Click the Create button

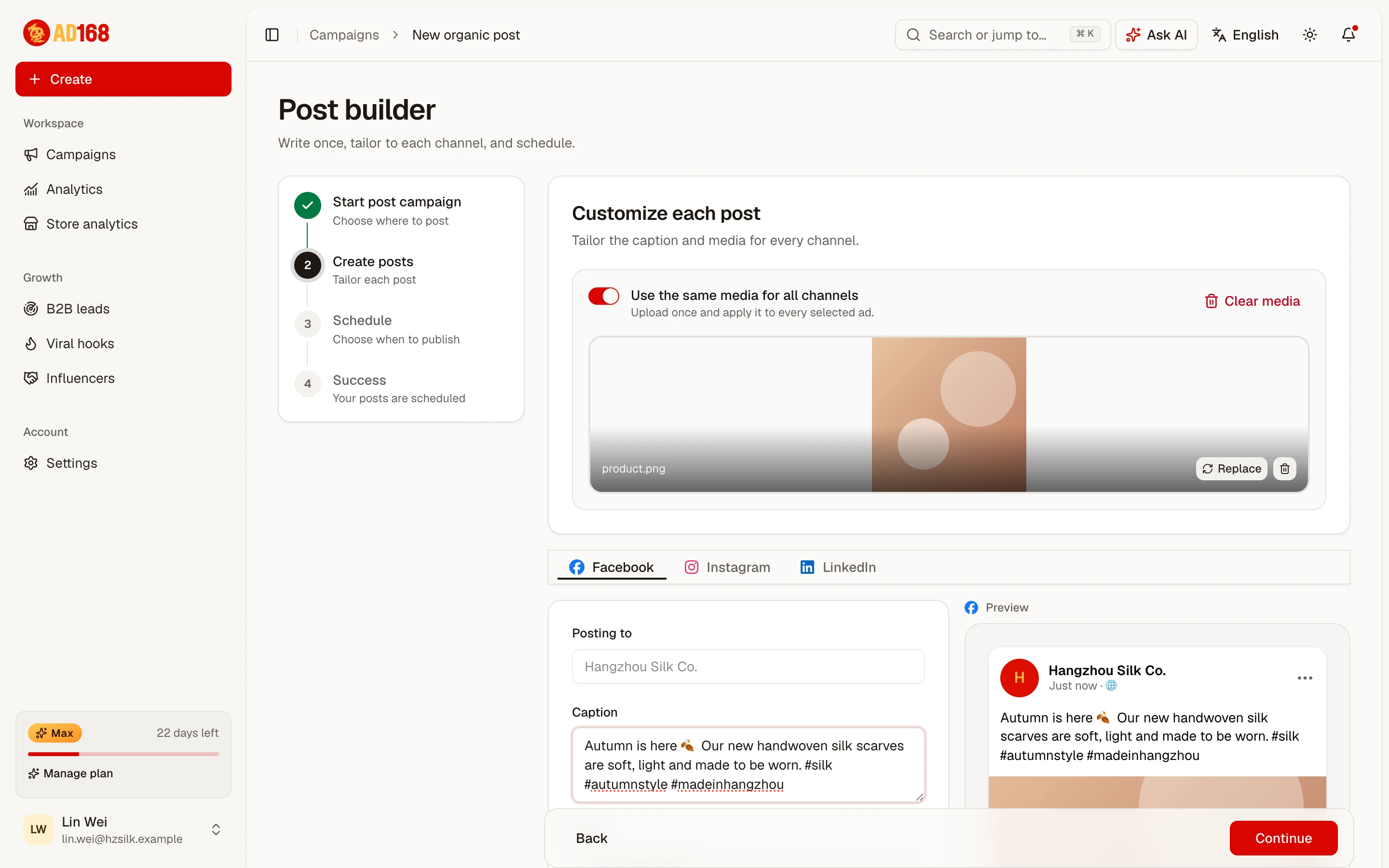123,79
